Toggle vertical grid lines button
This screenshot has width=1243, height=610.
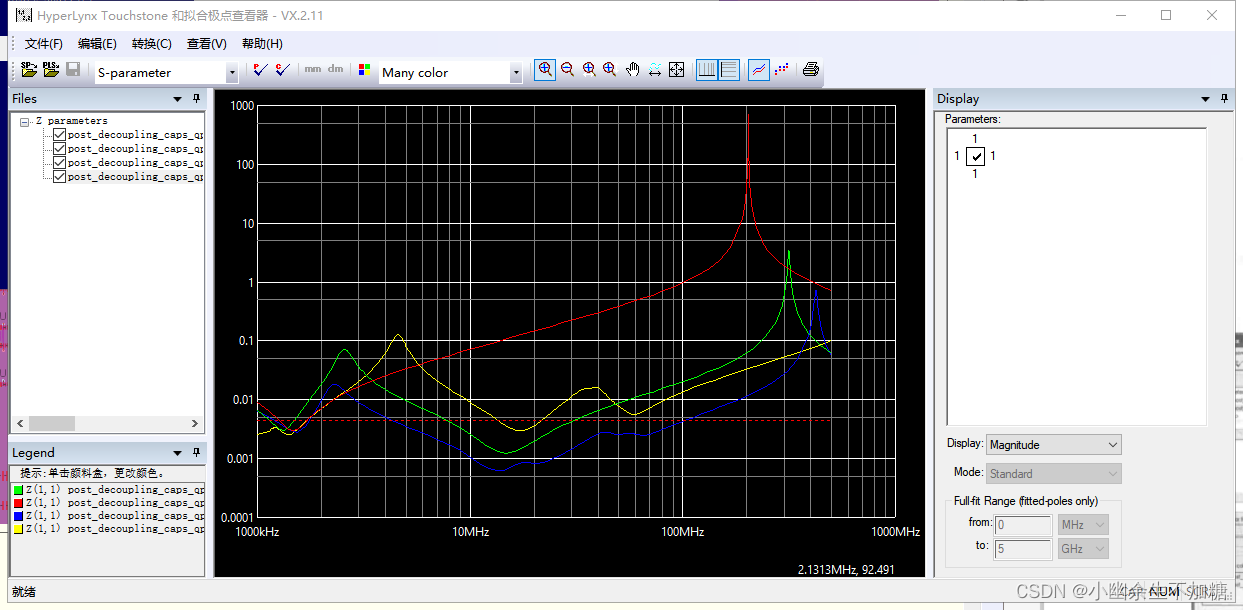click(707, 69)
